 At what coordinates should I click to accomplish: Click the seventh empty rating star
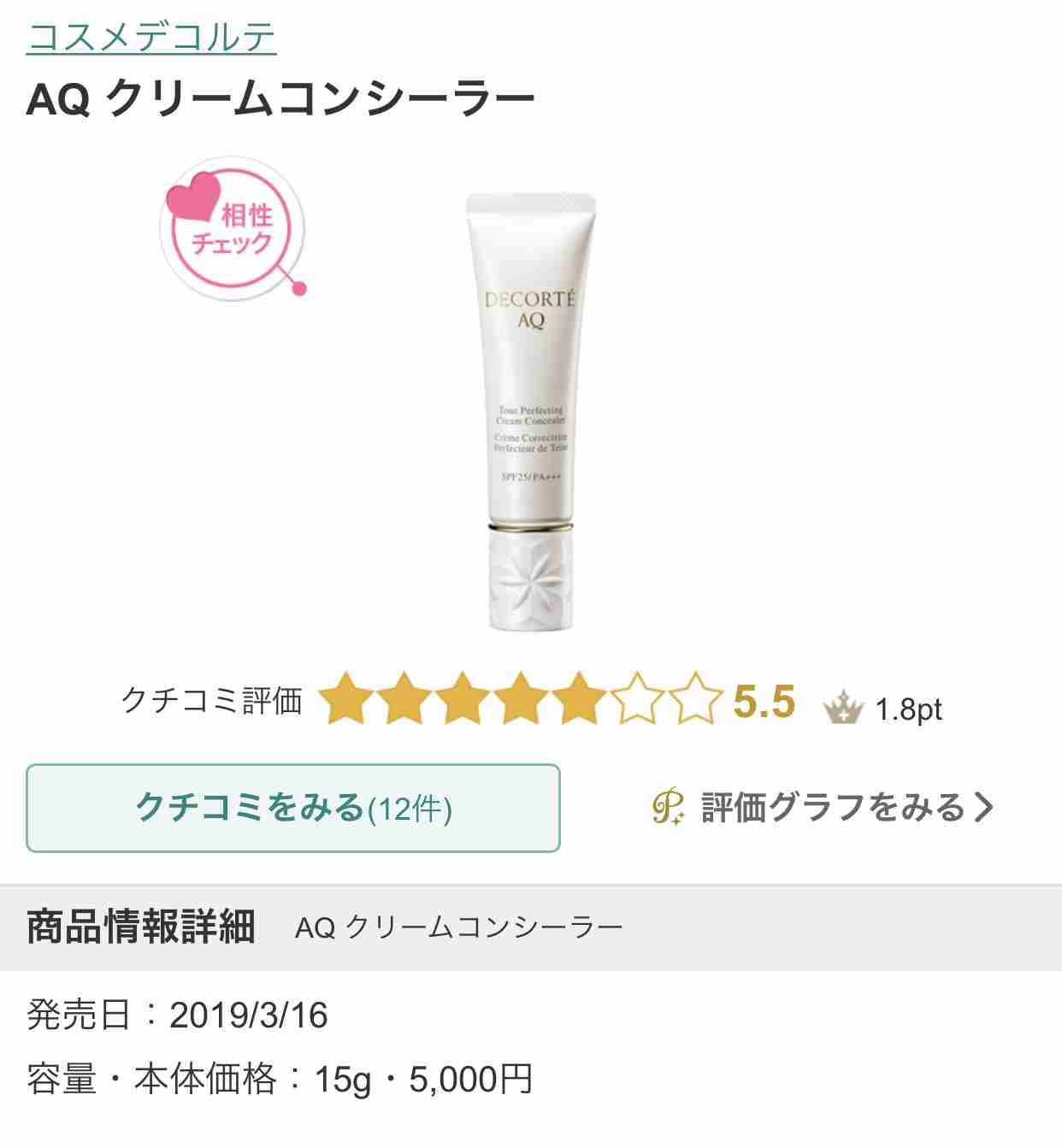coord(695,699)
